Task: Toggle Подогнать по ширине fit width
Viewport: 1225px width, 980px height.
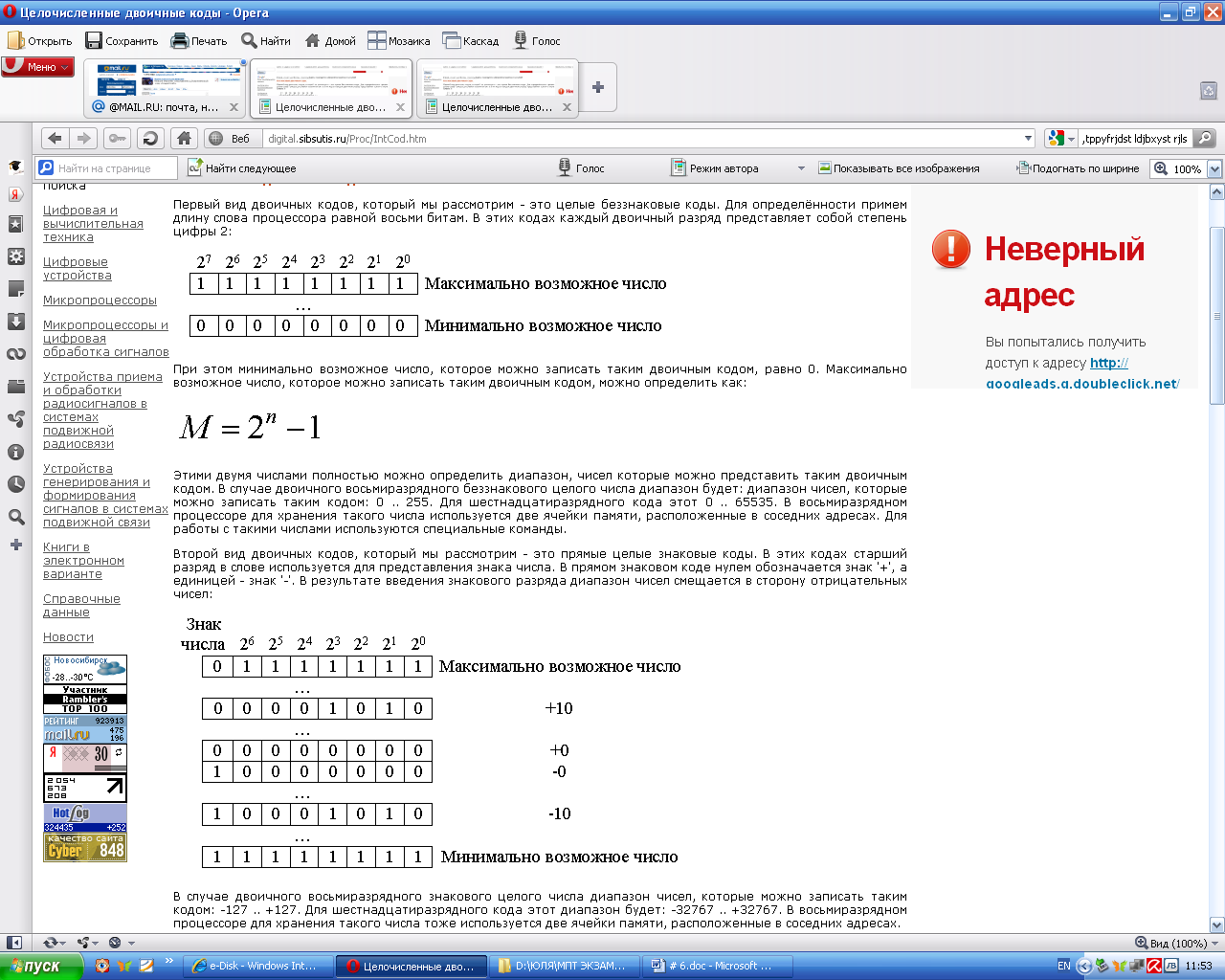Action: point(1078,167)
